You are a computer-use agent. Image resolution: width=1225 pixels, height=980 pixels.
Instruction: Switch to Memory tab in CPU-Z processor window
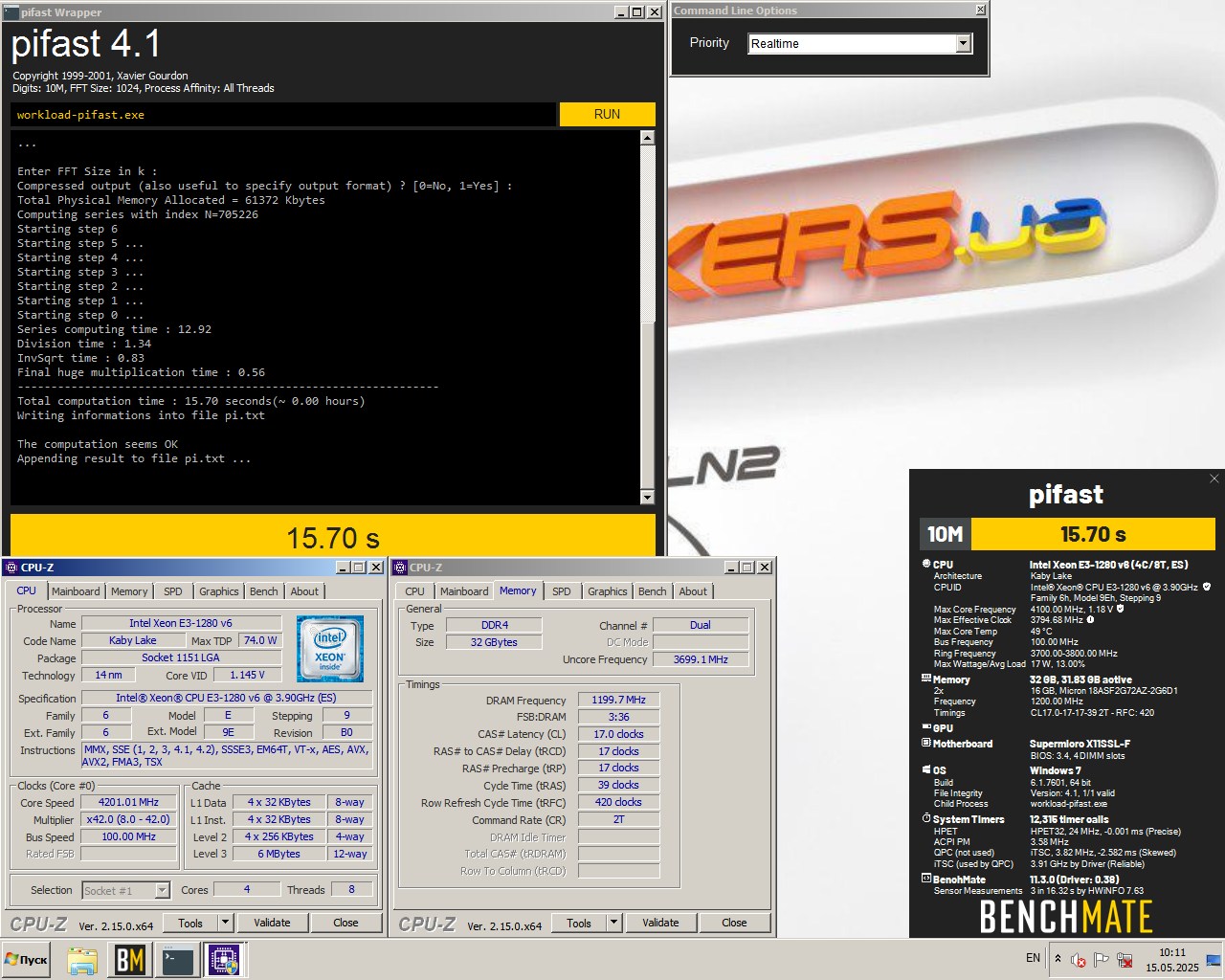[129, 591]
